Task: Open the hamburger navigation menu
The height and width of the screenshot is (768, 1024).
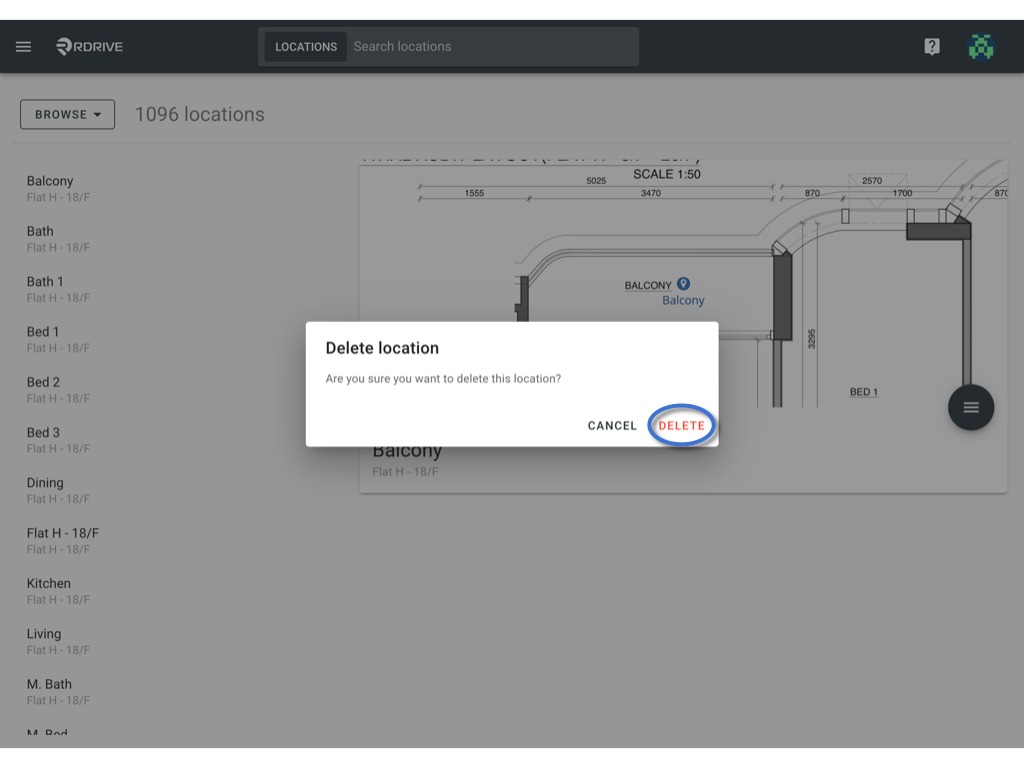Action: coord(24,46)
